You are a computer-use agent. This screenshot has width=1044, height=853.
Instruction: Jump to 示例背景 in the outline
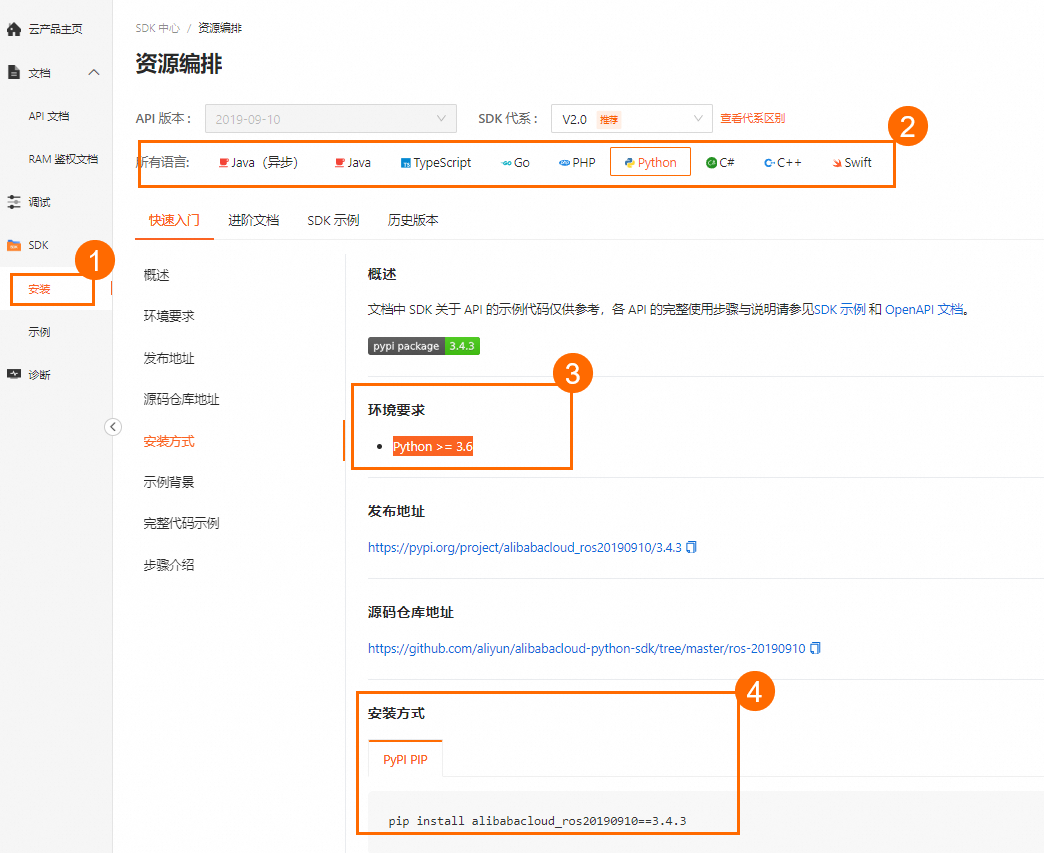[169, 482]
